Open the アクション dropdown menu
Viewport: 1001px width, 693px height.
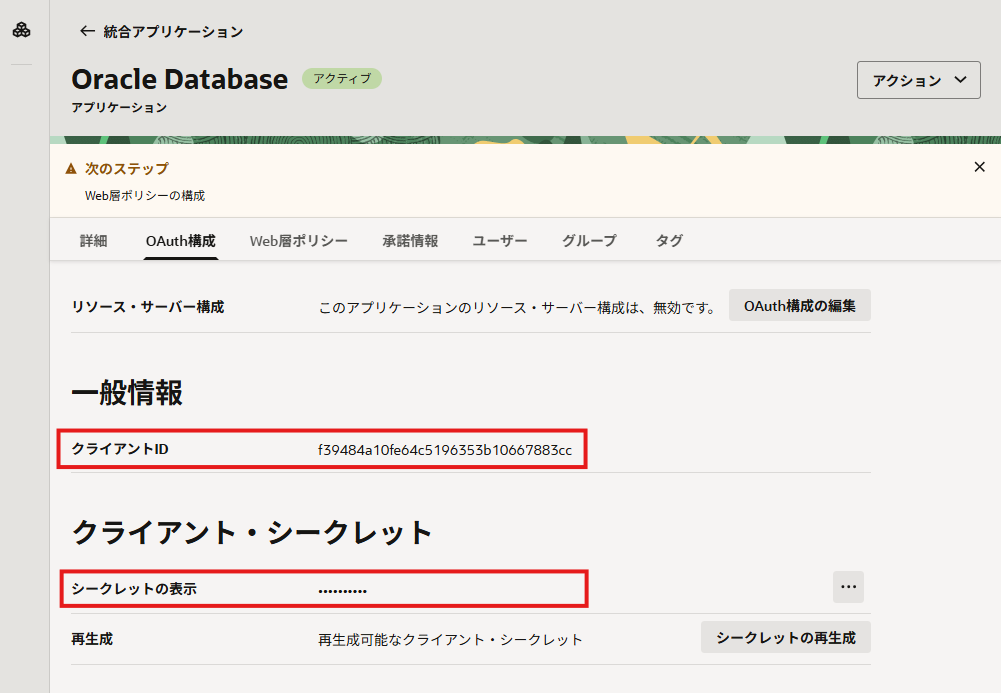pyautogui.click(x=918, y=79)
